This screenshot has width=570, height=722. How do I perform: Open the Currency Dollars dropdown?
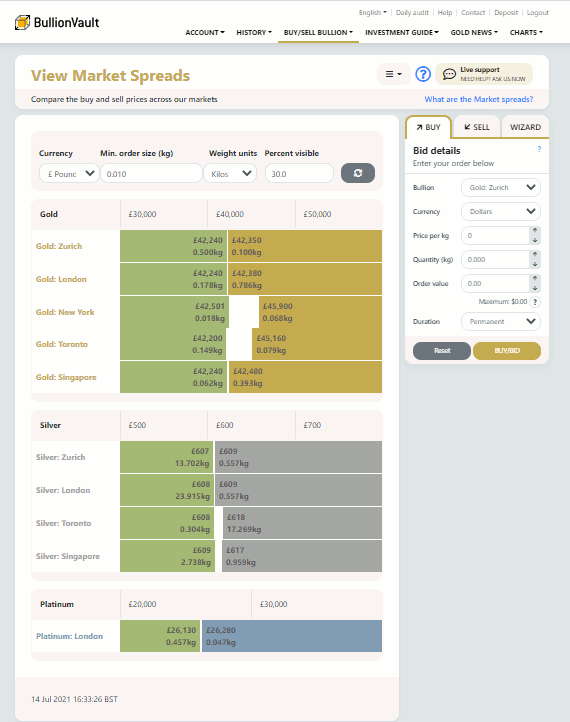[500, 211]
